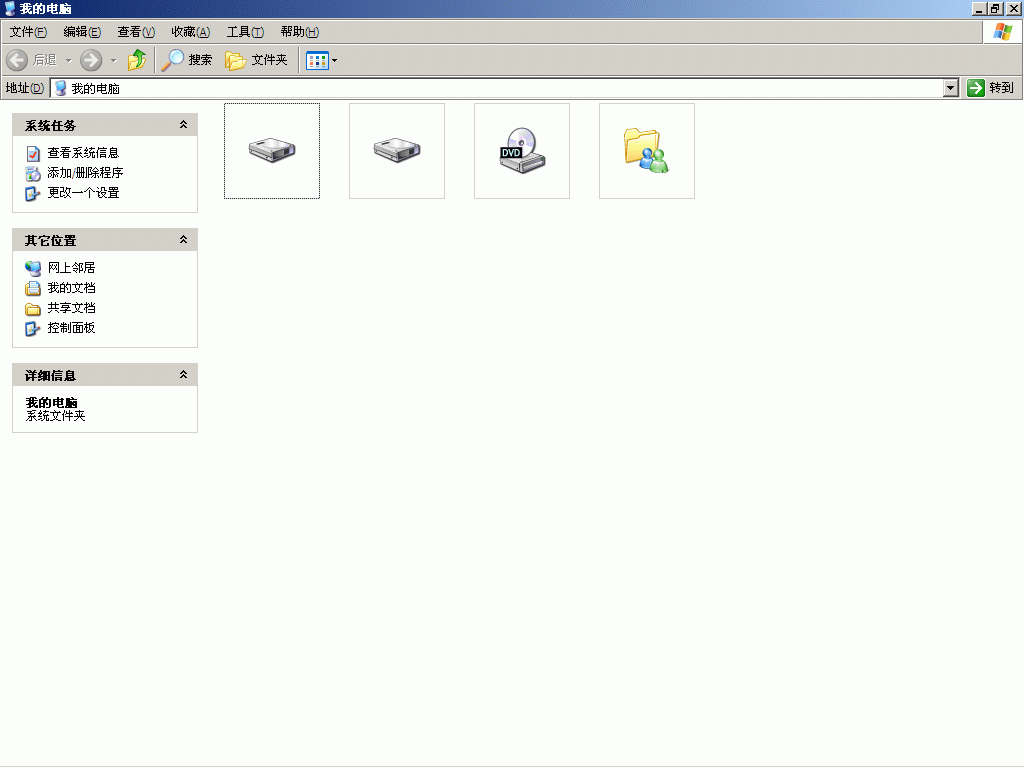Open the 查看系统信息 link

[83, 153]
